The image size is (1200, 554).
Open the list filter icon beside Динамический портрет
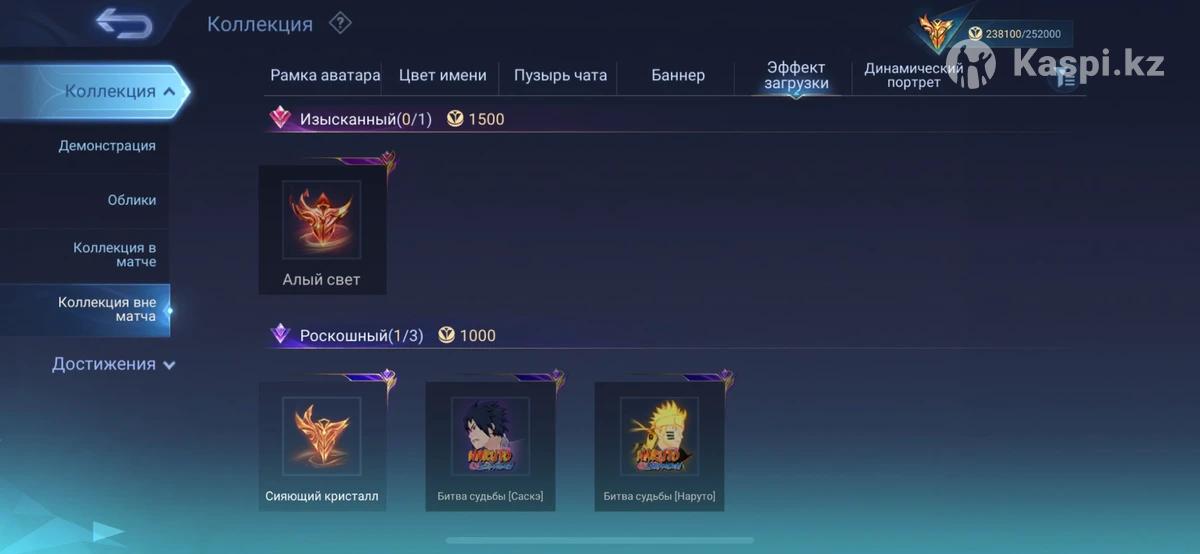(1066, 78)
